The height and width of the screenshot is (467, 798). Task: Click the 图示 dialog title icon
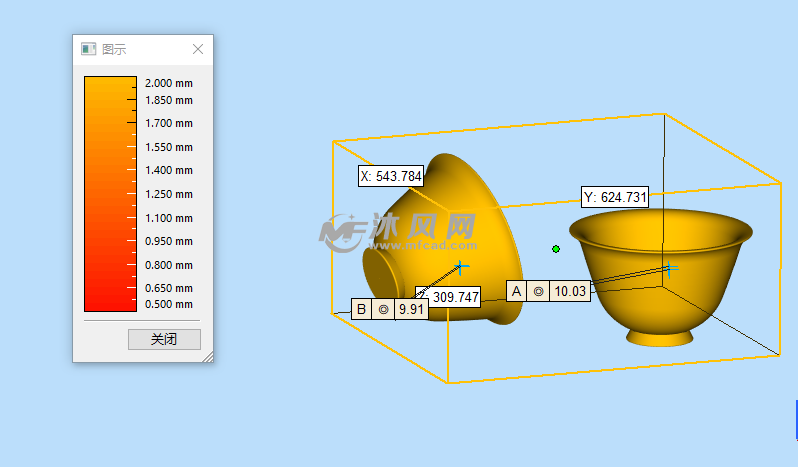click(x=88, y=49)
